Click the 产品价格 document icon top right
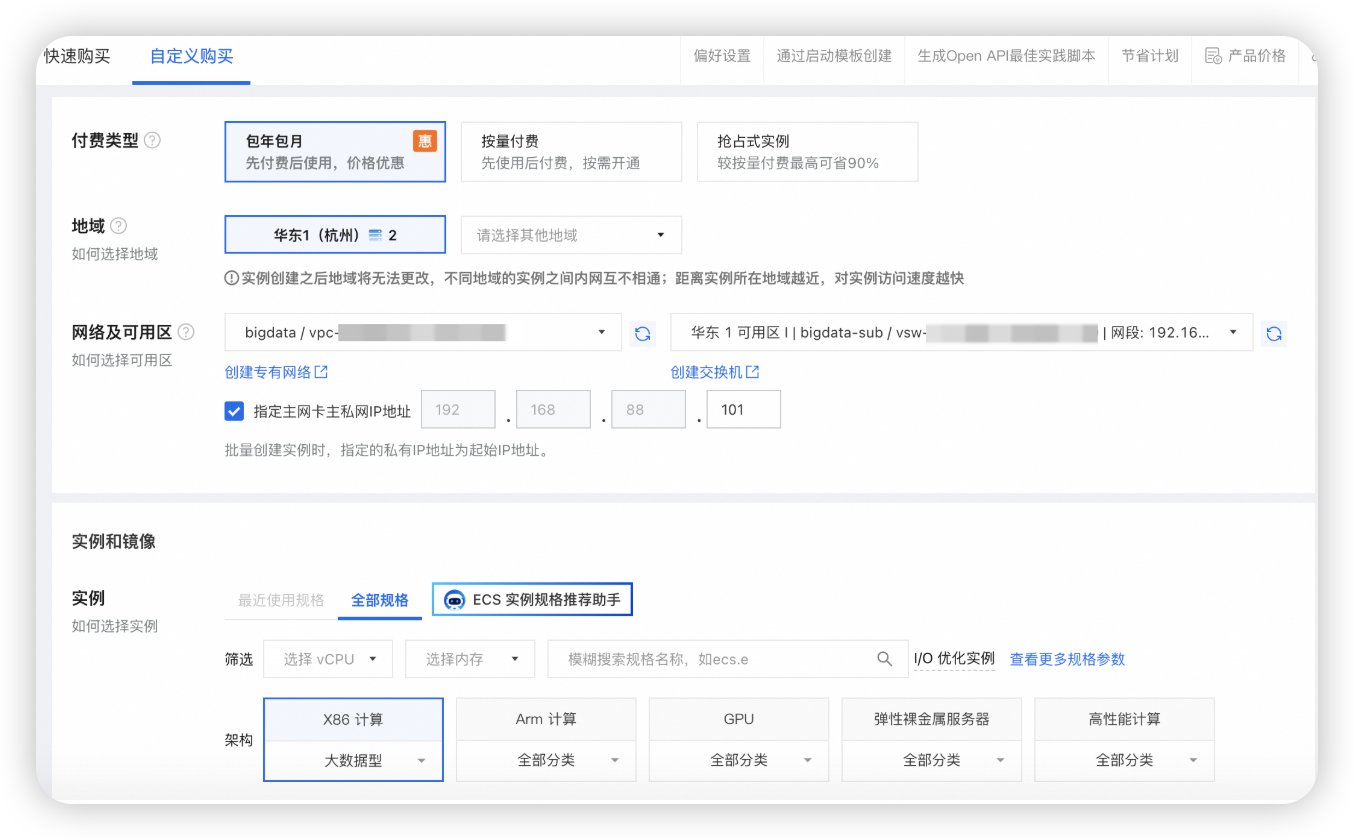The width and height of the screenshot is (1354, 840). tap(1212, 56)
